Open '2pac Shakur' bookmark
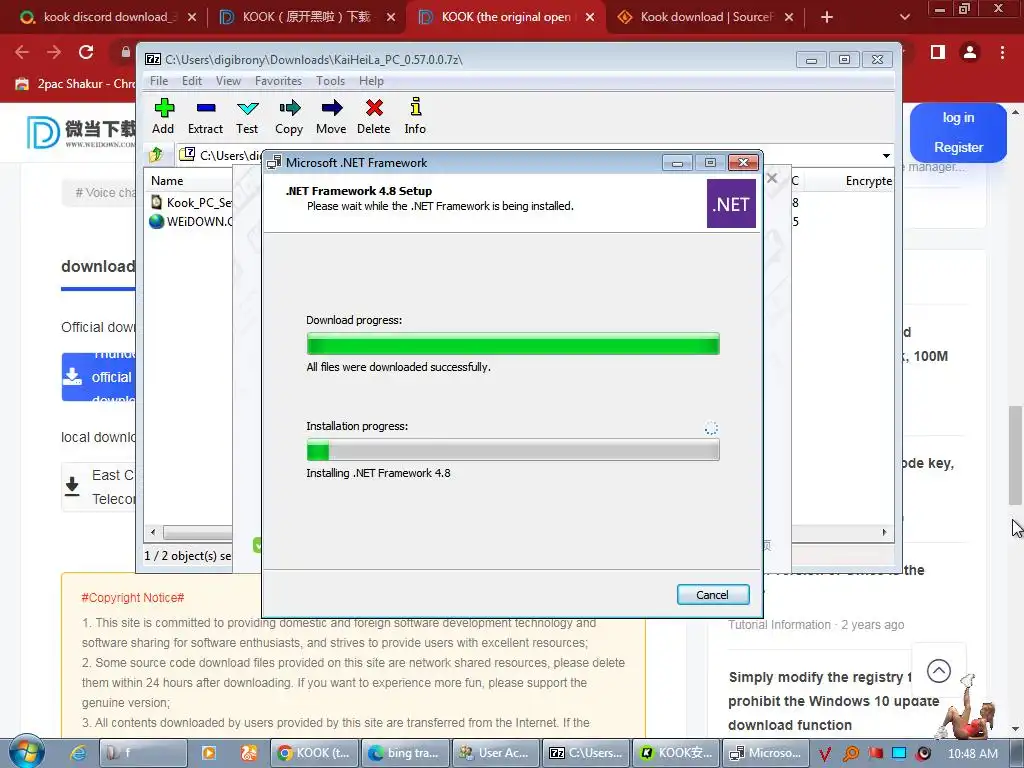Viewport: 1024px width, 768px height. 75,84
